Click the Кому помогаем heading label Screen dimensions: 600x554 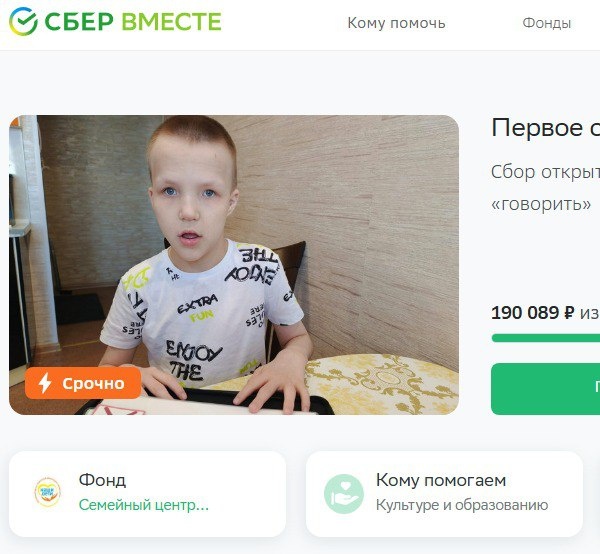[x=441, y=480]
